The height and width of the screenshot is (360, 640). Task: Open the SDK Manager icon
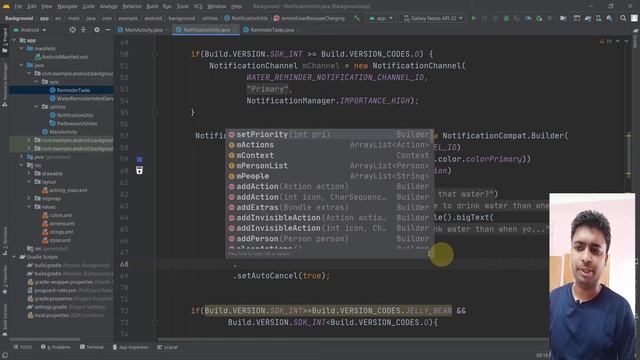(x=609, y=18)
